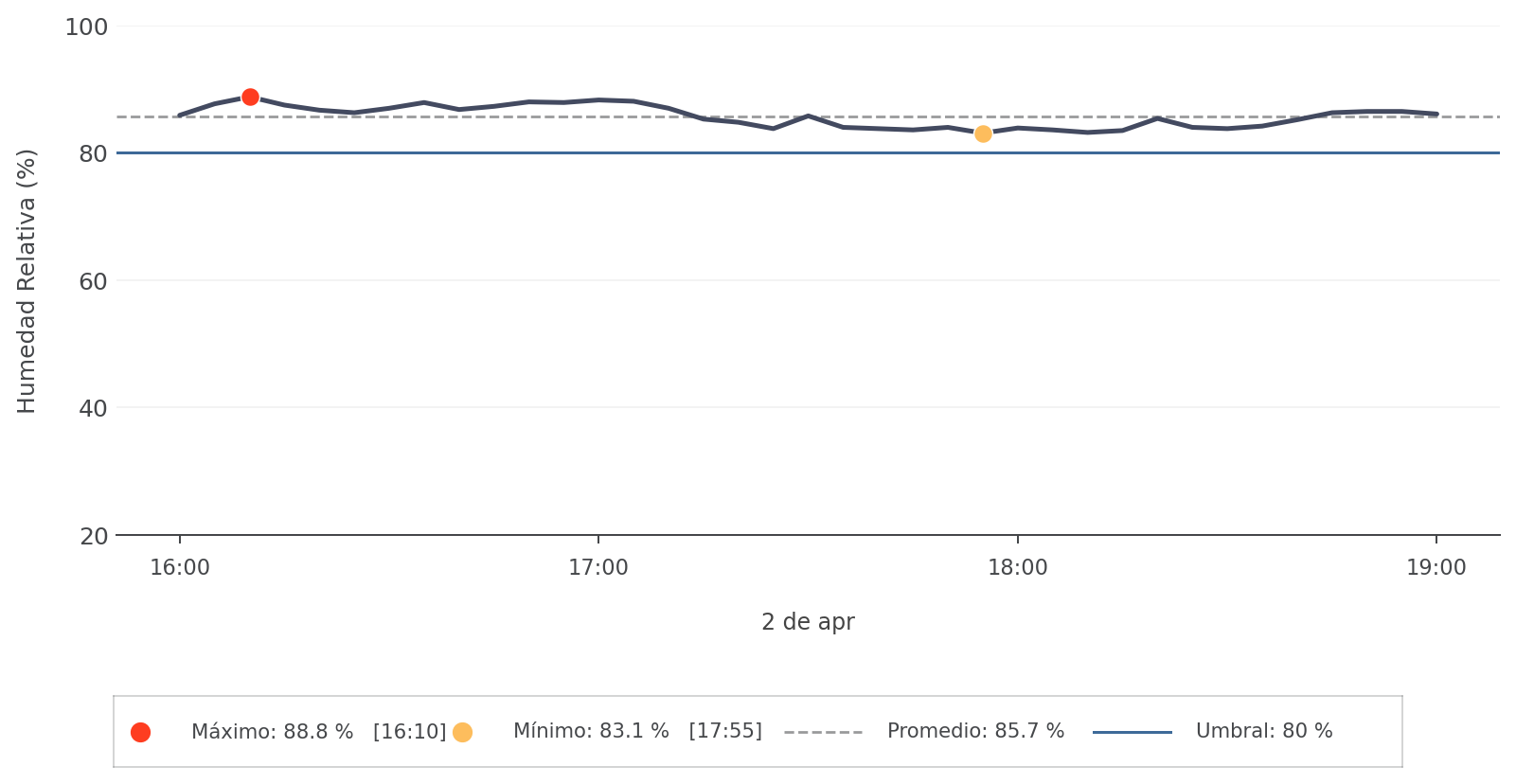Toggle the blue Umbral line sample in the legend
Image resolution: width=1516 pixels, height=784 pixels.
[1132, 732]
